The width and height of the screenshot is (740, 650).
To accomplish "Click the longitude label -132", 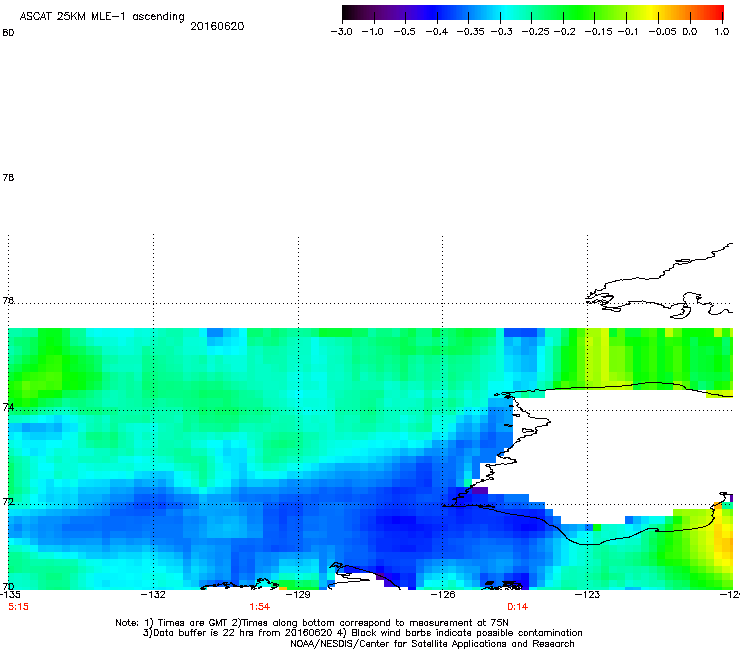I will tap(153, 595).
